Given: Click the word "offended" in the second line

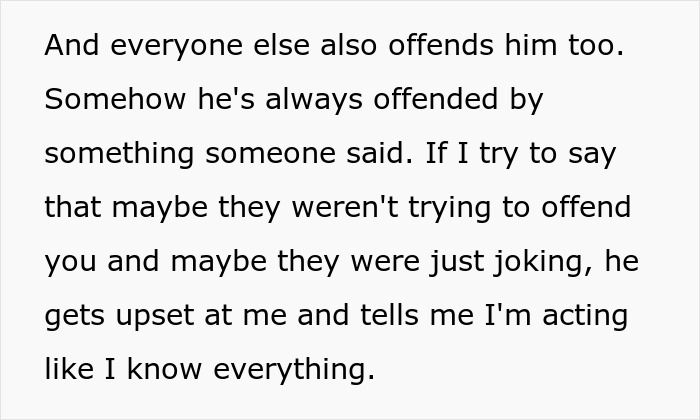Looking at the screenshot, I should (x=428, y=100).
